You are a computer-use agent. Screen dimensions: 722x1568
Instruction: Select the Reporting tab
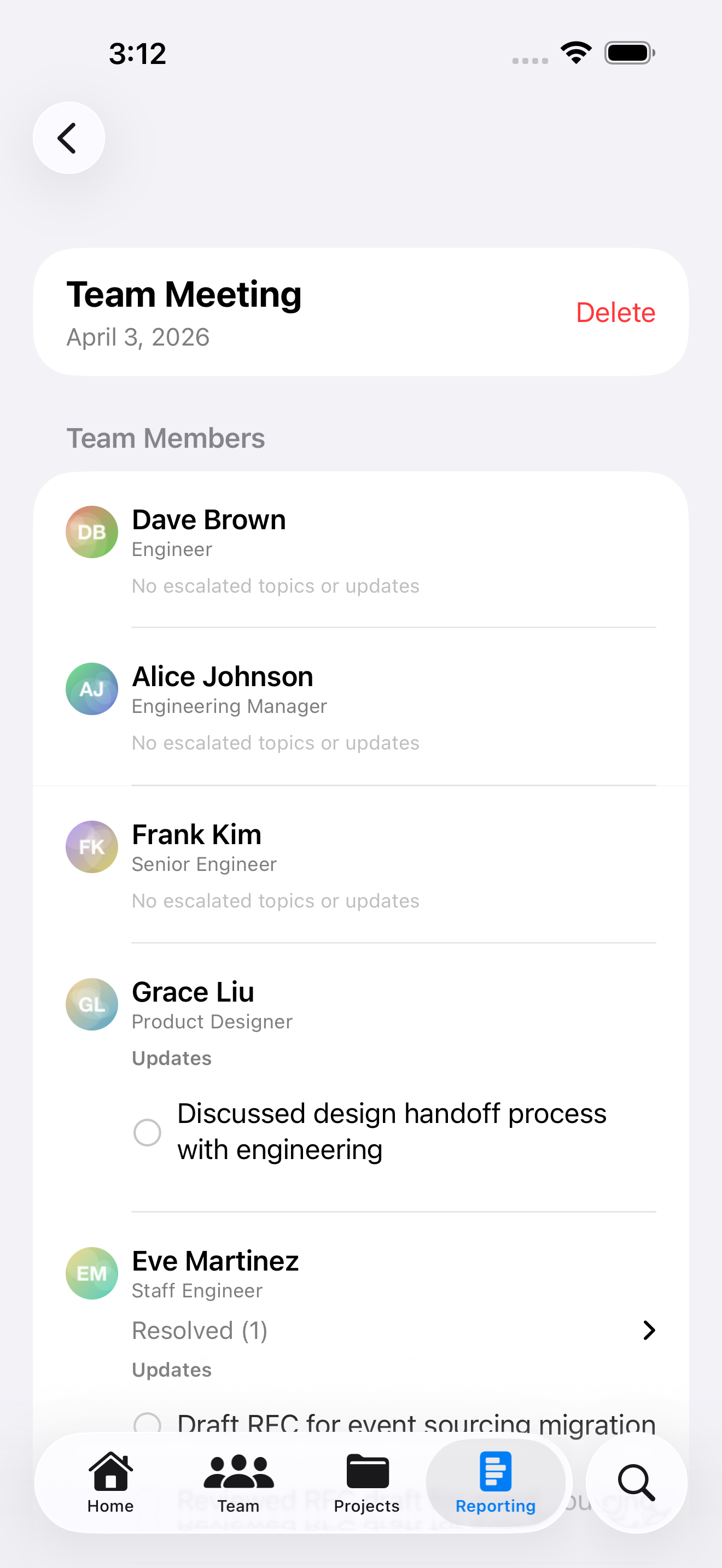pos(496,1482)
